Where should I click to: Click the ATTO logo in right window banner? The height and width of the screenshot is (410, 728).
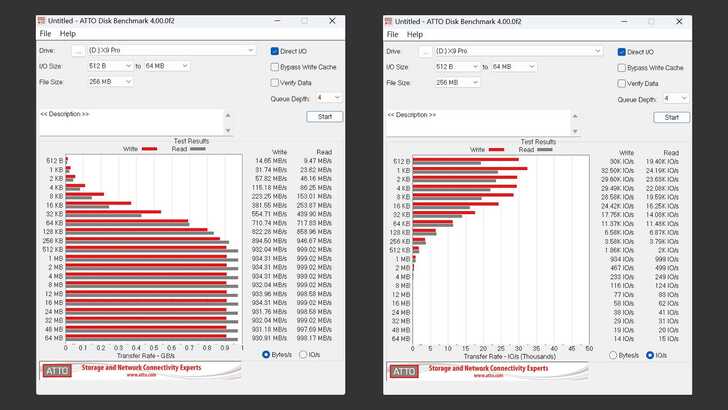(x=401, y=371)
